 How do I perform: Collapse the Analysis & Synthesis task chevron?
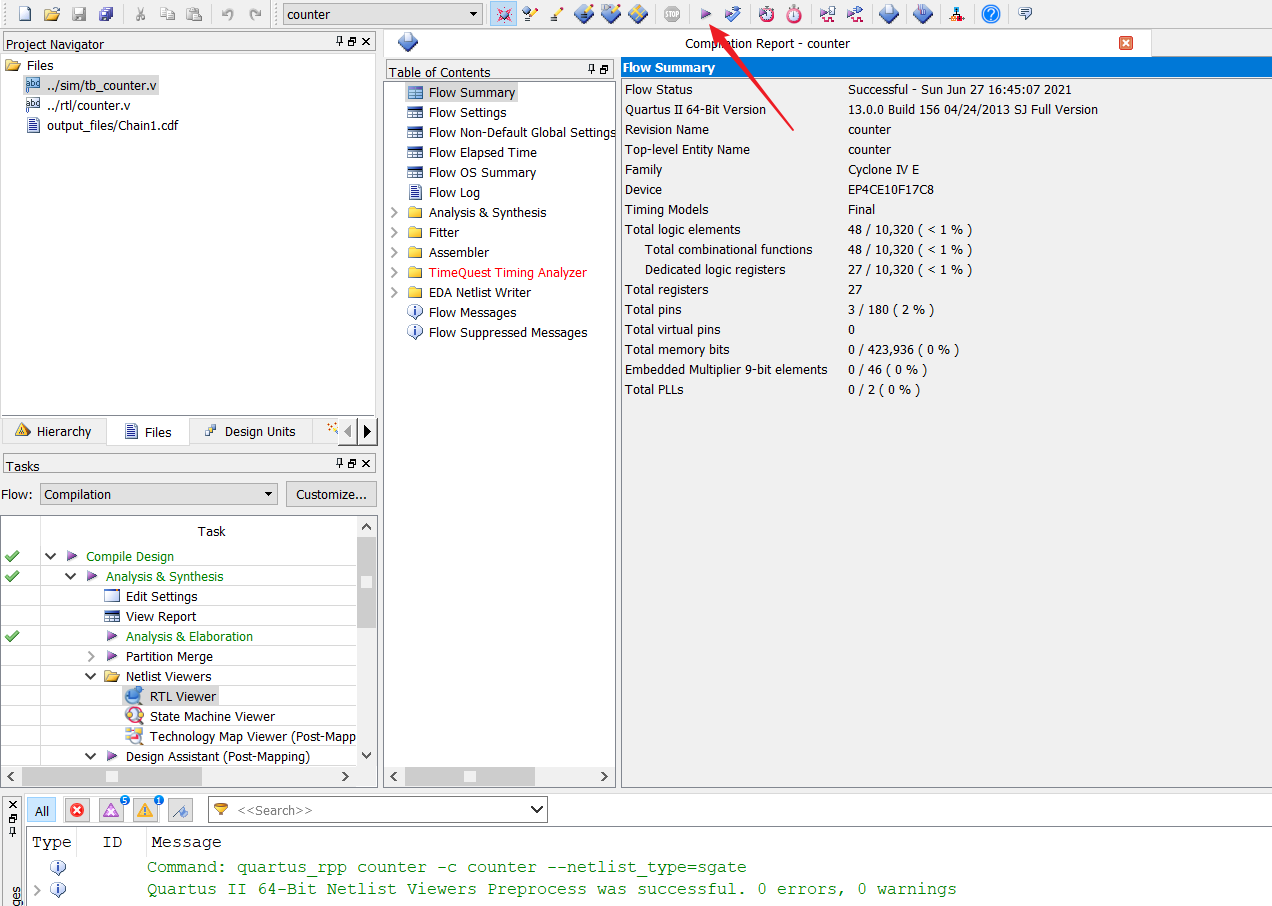[71, 576]
